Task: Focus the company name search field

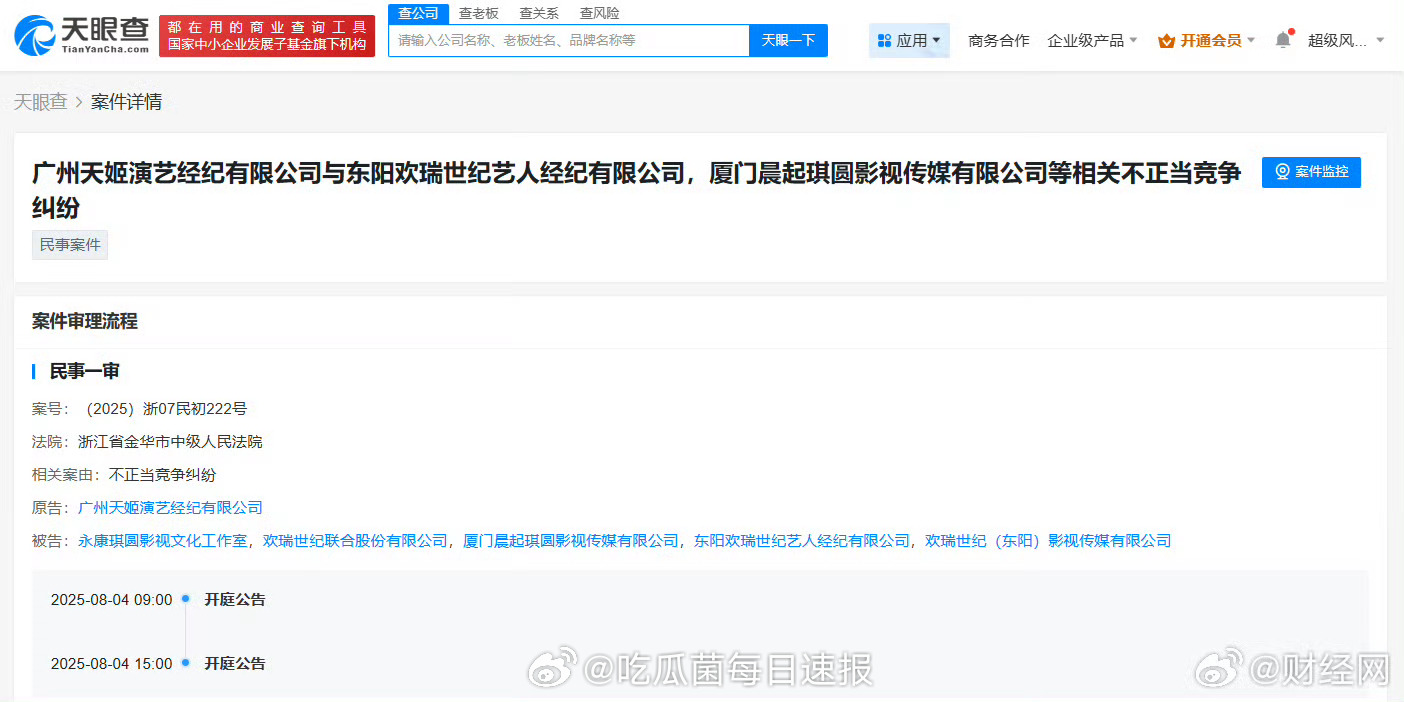Action: click(569, 40)
